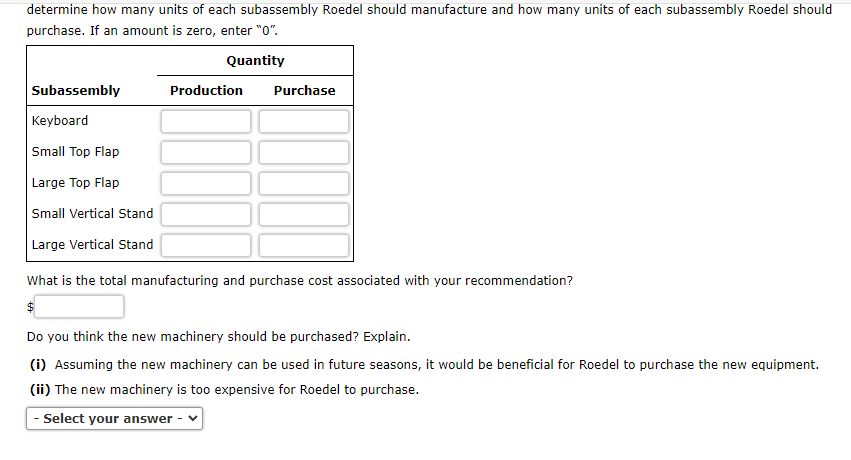Select Large Vertical Stand Purchase input
This screenshot has width=851, height=460.
pyautogui.click(x=304, y=245)
